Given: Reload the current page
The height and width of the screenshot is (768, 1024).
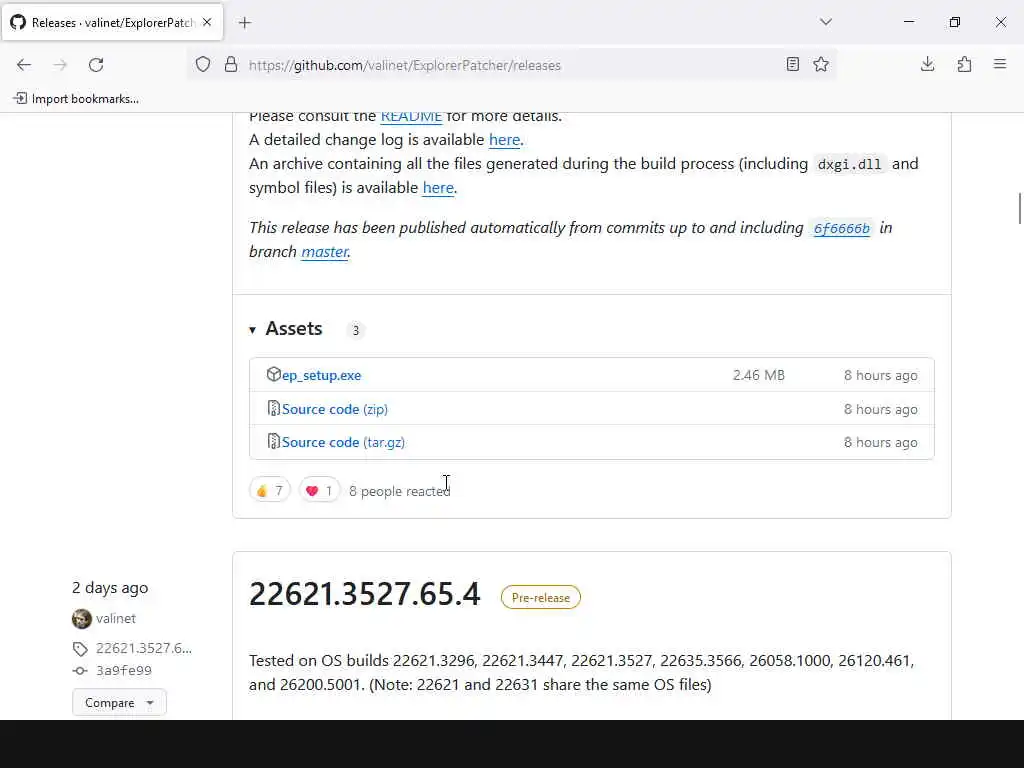Looking at the screenshot, I should click(96, 65).
